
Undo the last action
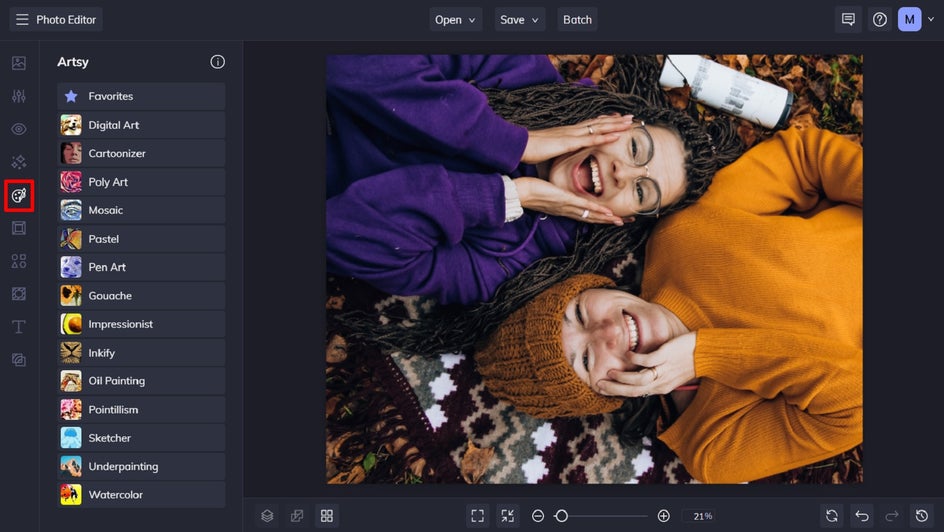click(x=862, y=516)
